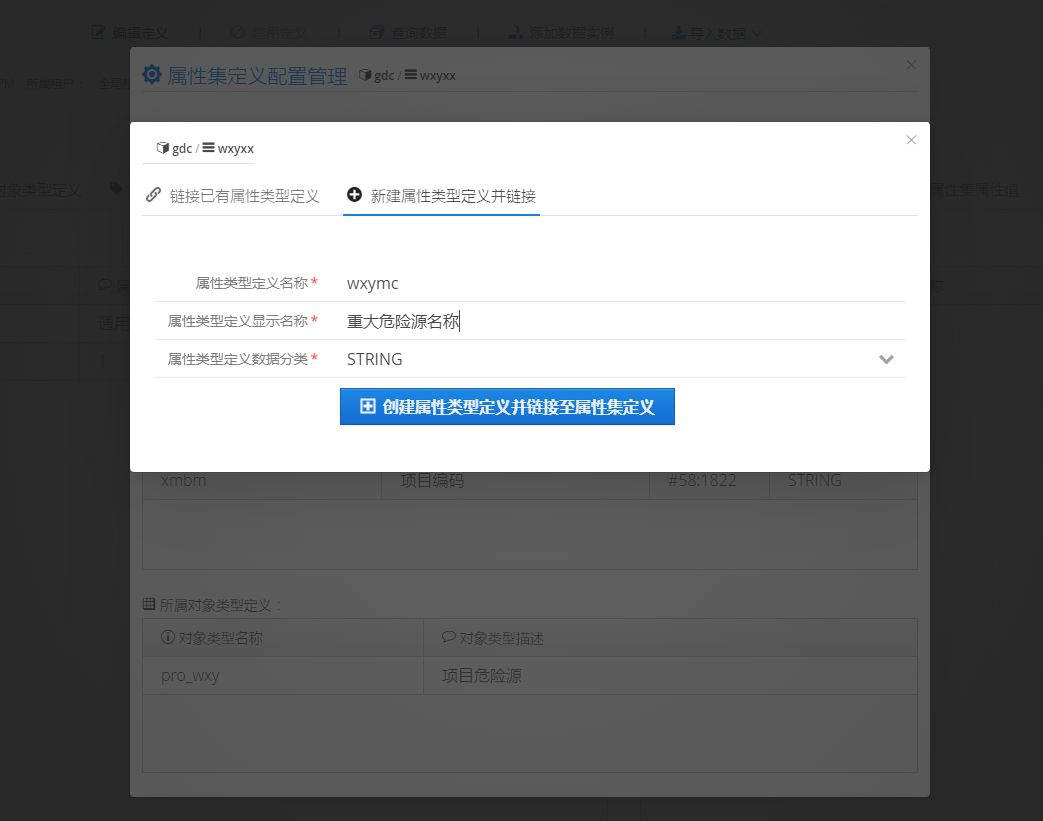Screen dimensions: 1043x821
Task: Click the list icon beside wxyxx in white dialog
Action: click(208, 148)
